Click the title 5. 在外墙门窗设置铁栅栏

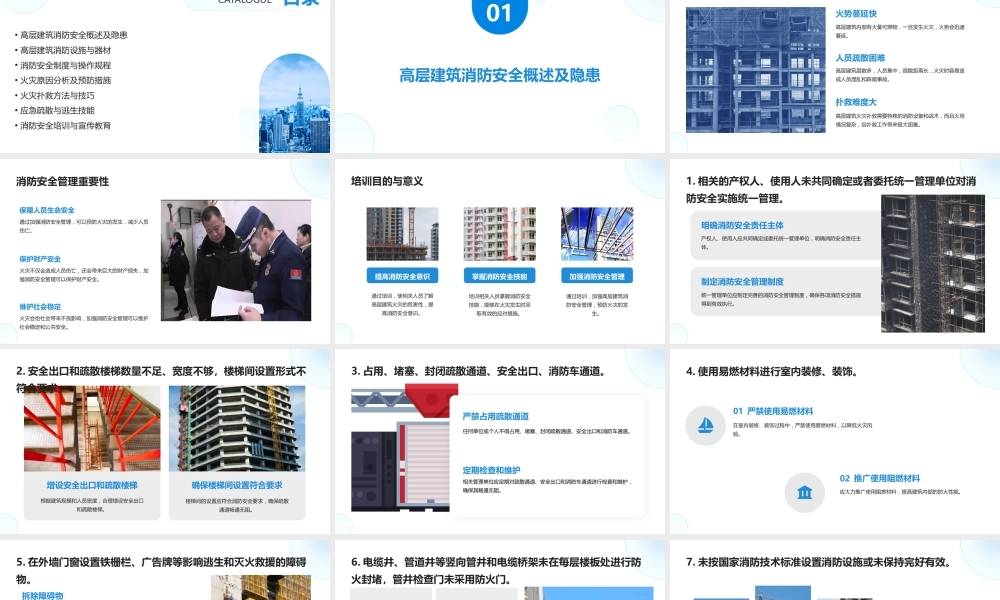[161, 570]
